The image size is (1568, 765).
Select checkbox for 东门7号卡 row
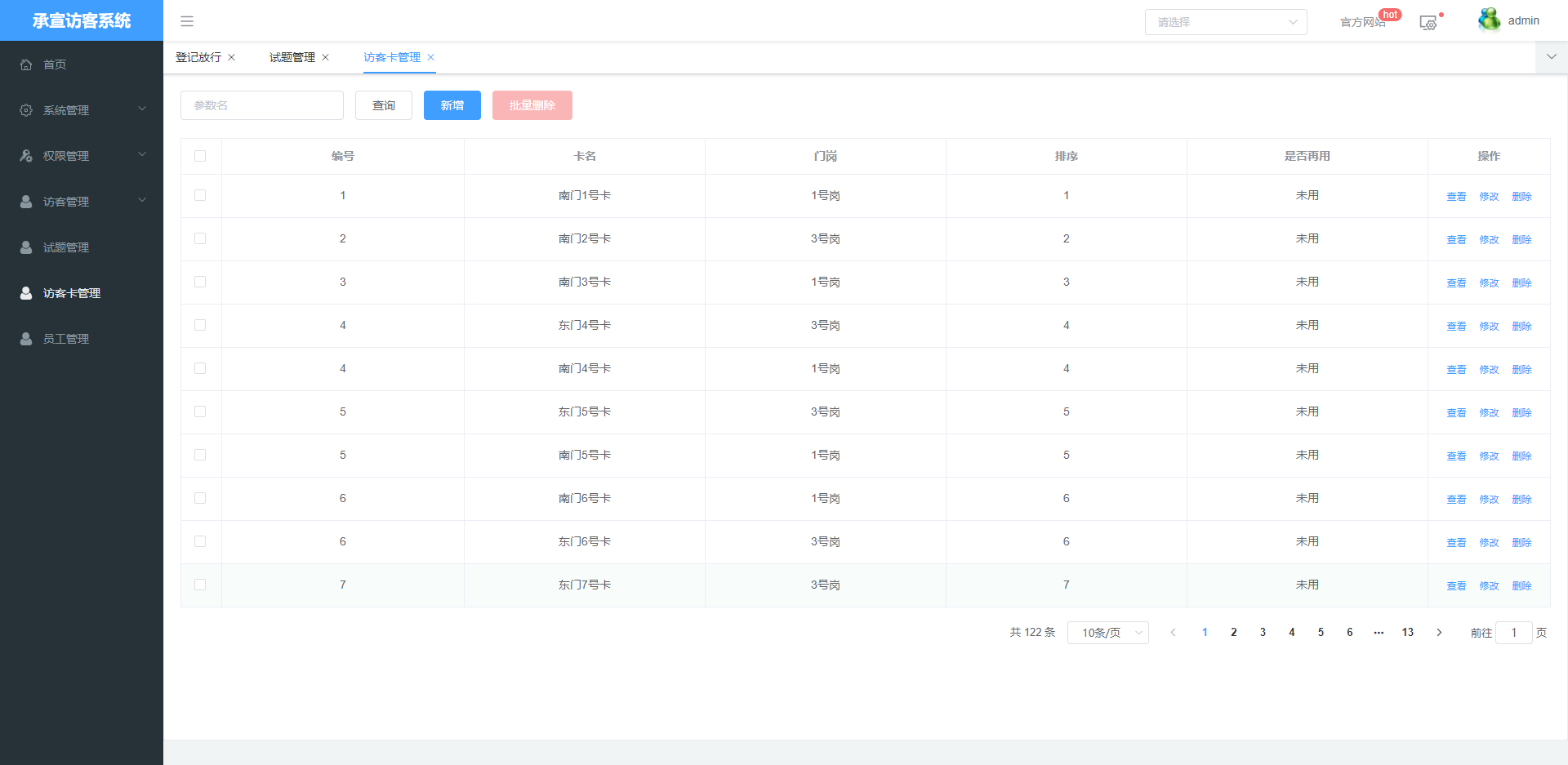[200, 585]
